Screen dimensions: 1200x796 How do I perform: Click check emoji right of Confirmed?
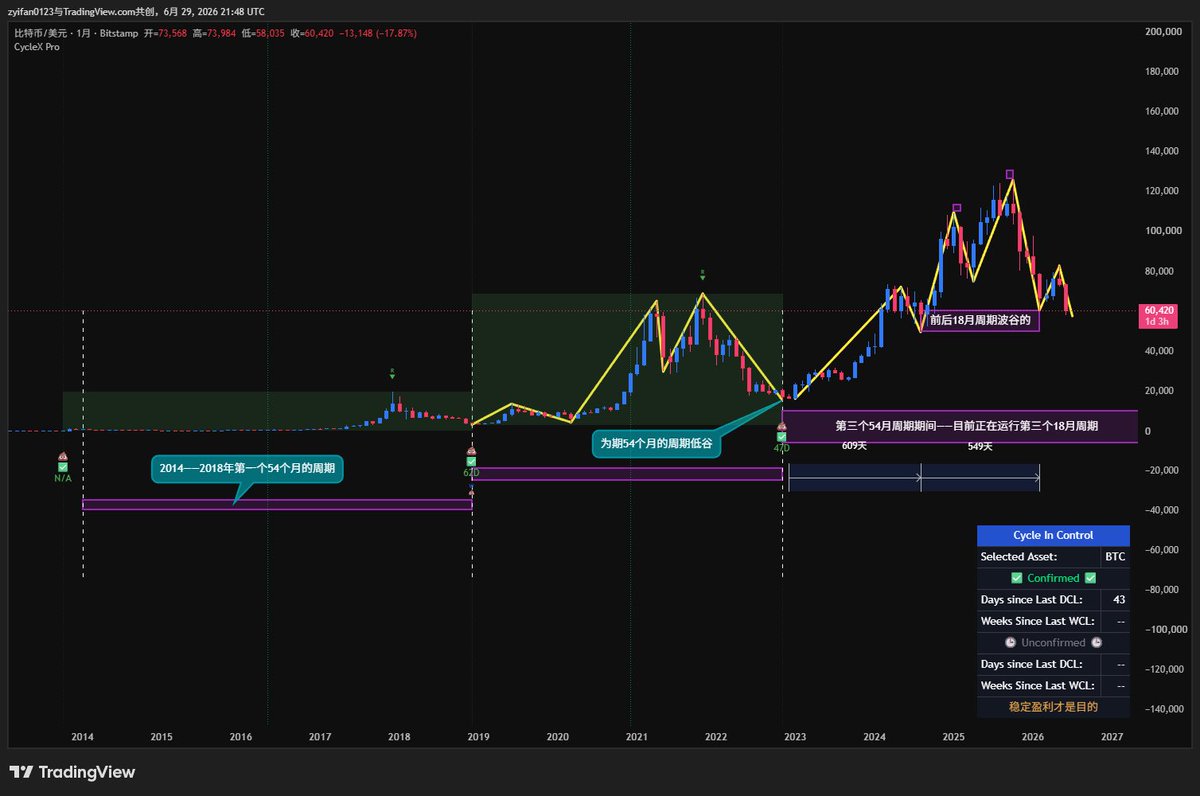1091,578
